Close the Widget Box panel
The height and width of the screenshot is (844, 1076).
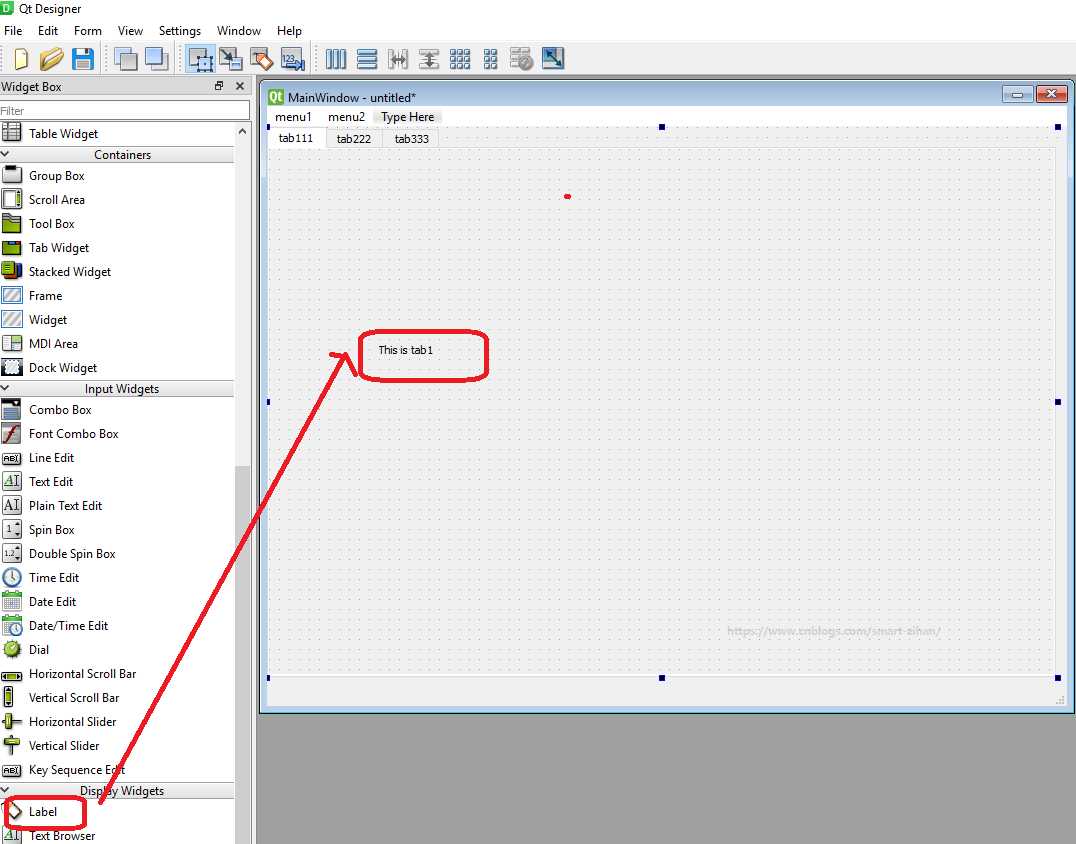click(x=240, y=86)
